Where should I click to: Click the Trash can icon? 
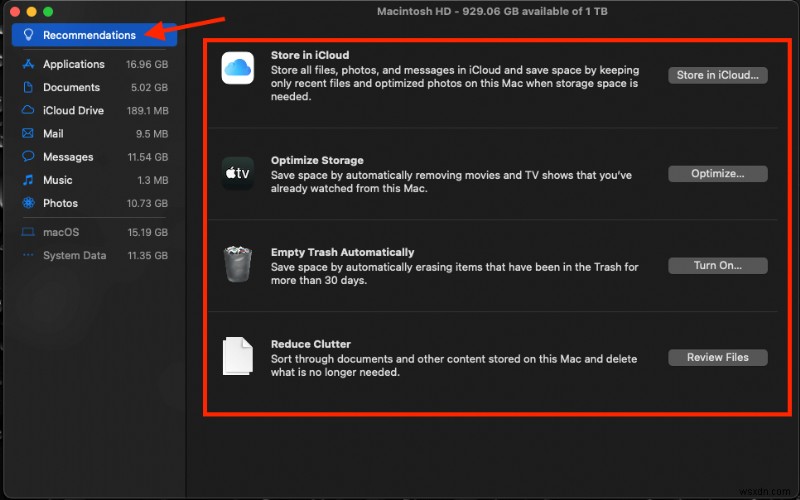238,265
